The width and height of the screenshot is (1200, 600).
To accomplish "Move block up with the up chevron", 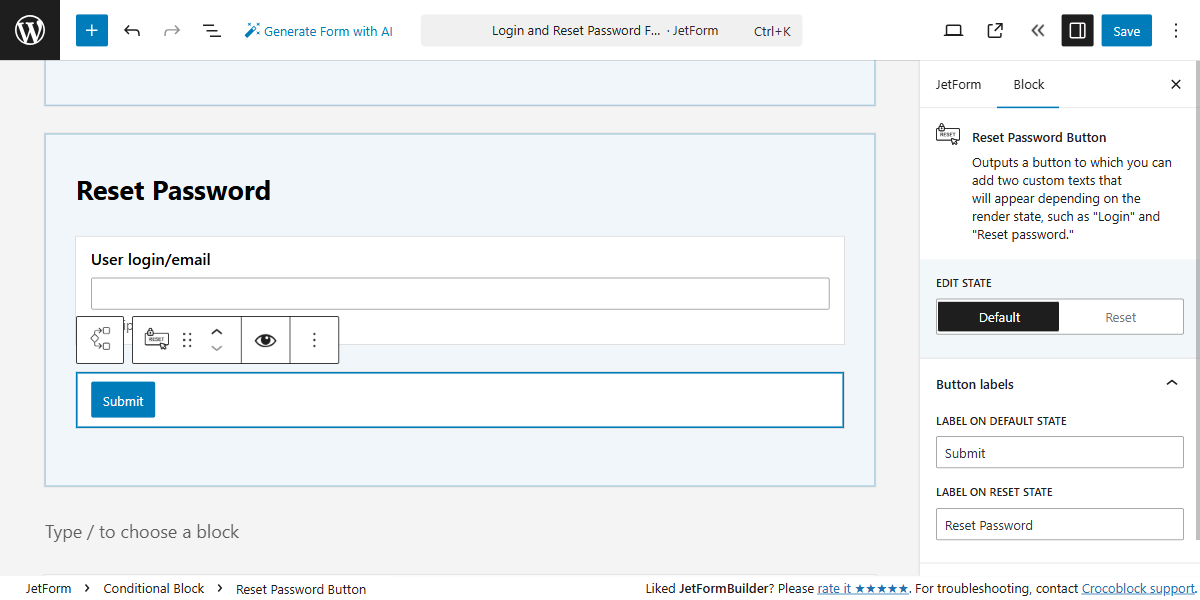I will 217,331.
